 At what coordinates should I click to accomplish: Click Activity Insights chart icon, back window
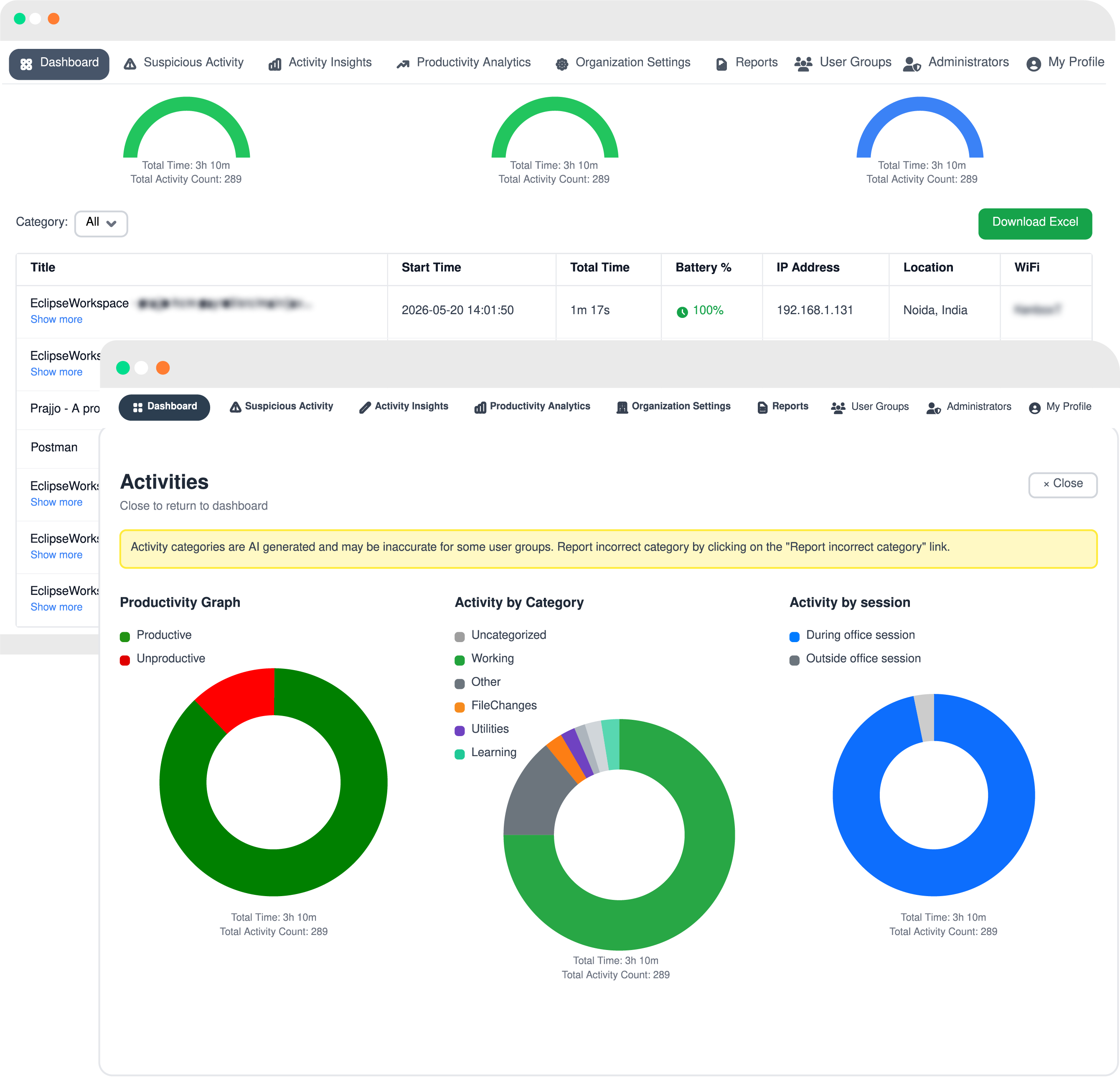point(275,64)
